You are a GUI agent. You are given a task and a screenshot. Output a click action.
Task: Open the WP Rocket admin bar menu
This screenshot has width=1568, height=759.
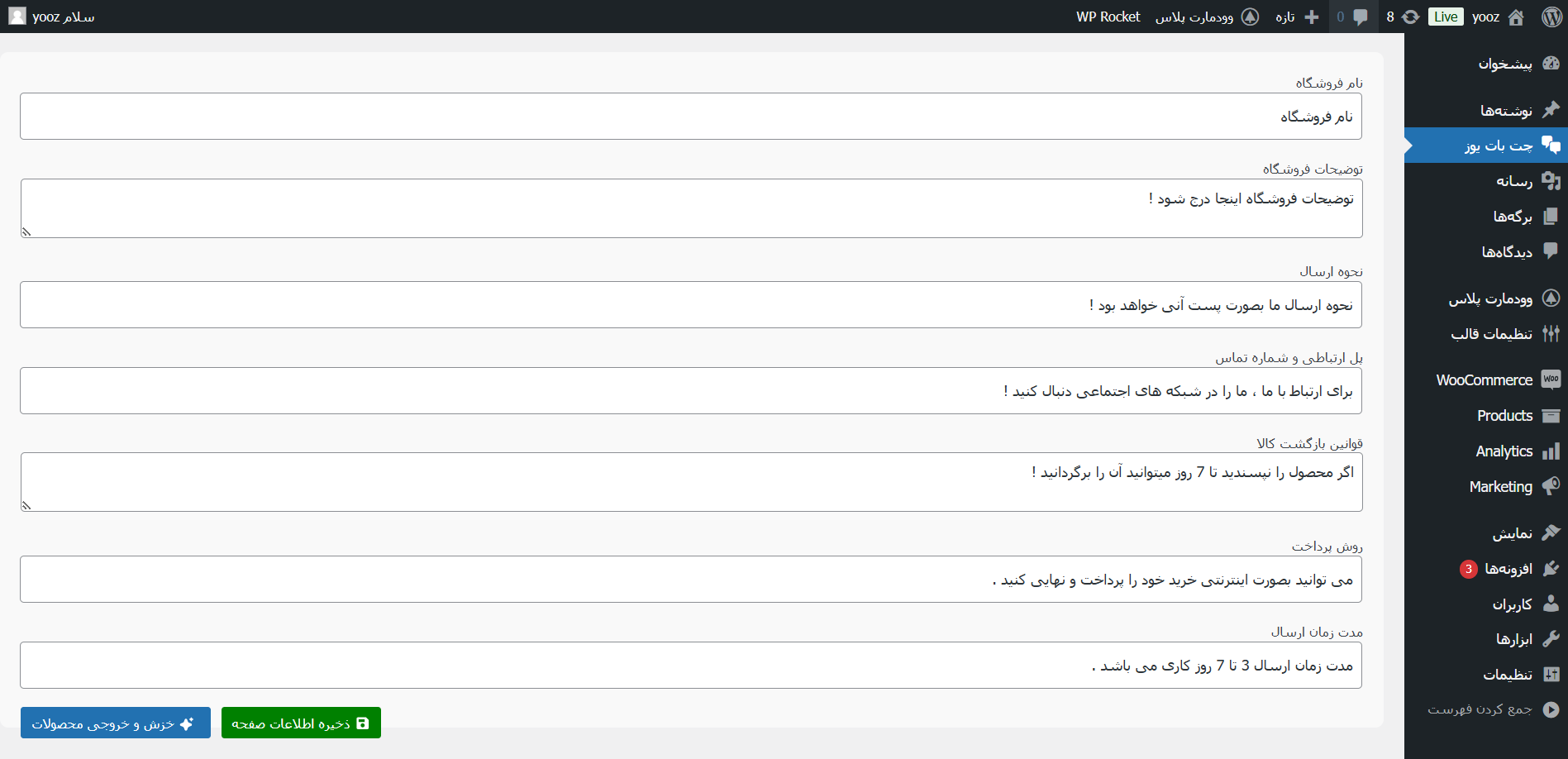pos(1108,17)
